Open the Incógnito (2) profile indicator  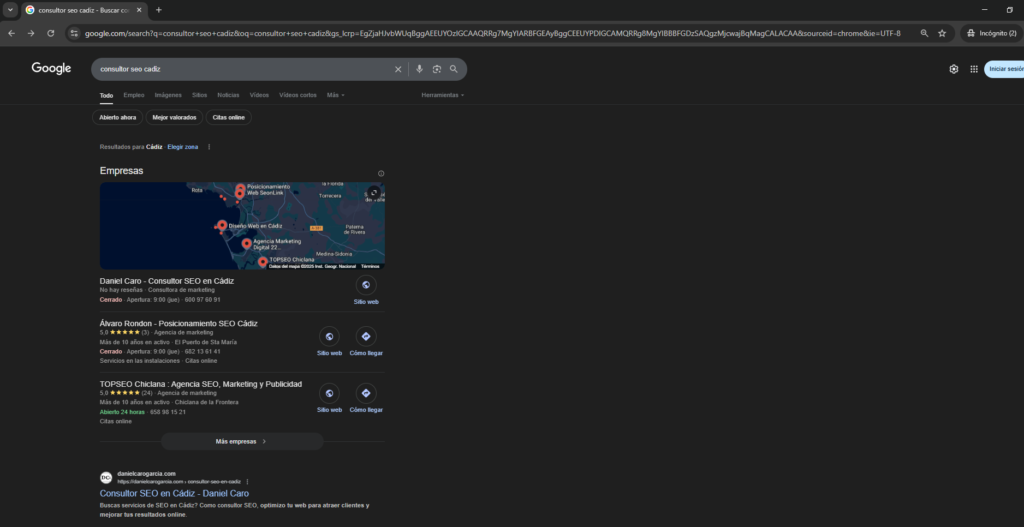coord(991,33)
